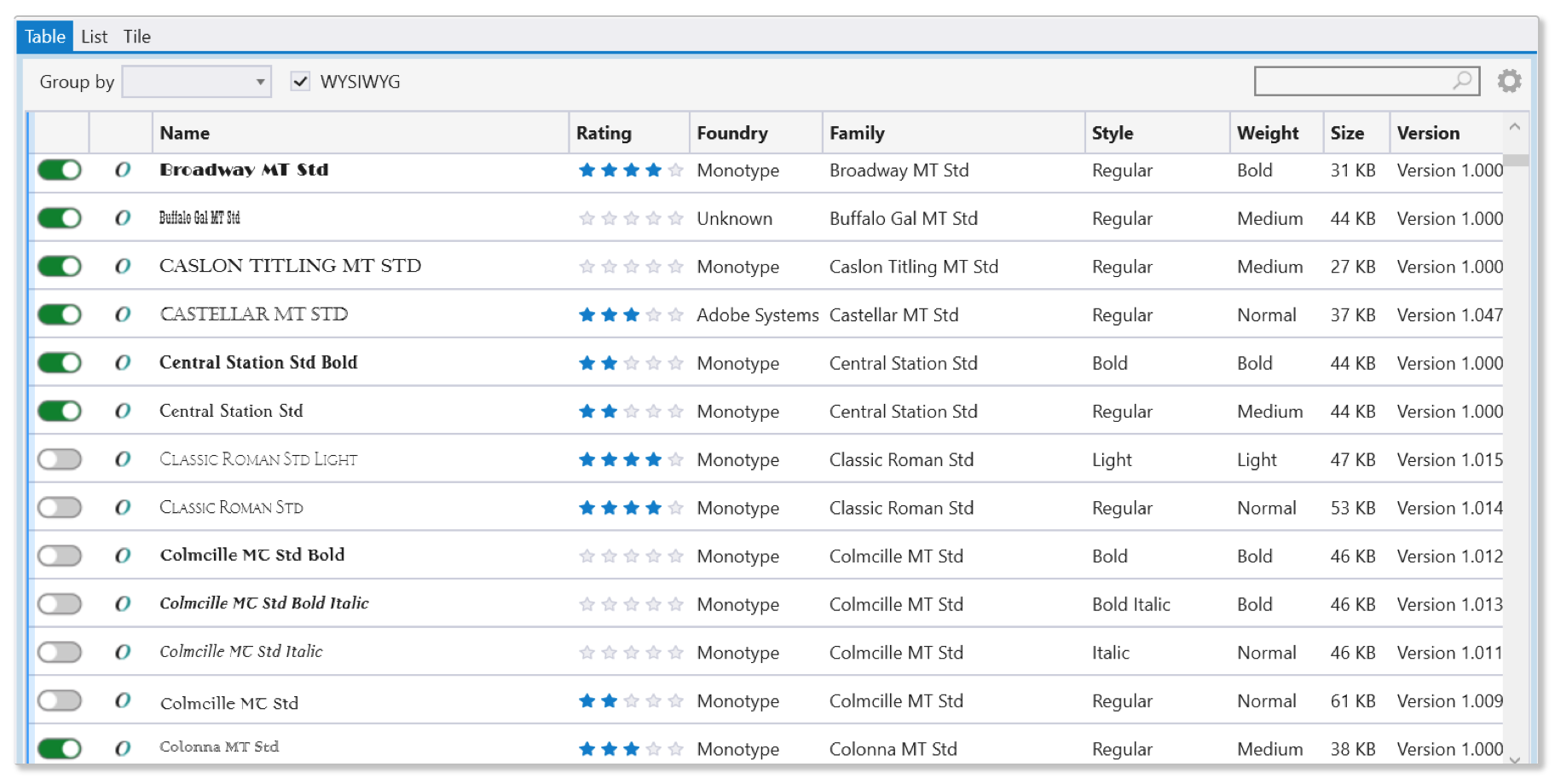Click the search magnifier icon
The height and width of the screenshot is (784, 1555).
(x=1462, y=81)
